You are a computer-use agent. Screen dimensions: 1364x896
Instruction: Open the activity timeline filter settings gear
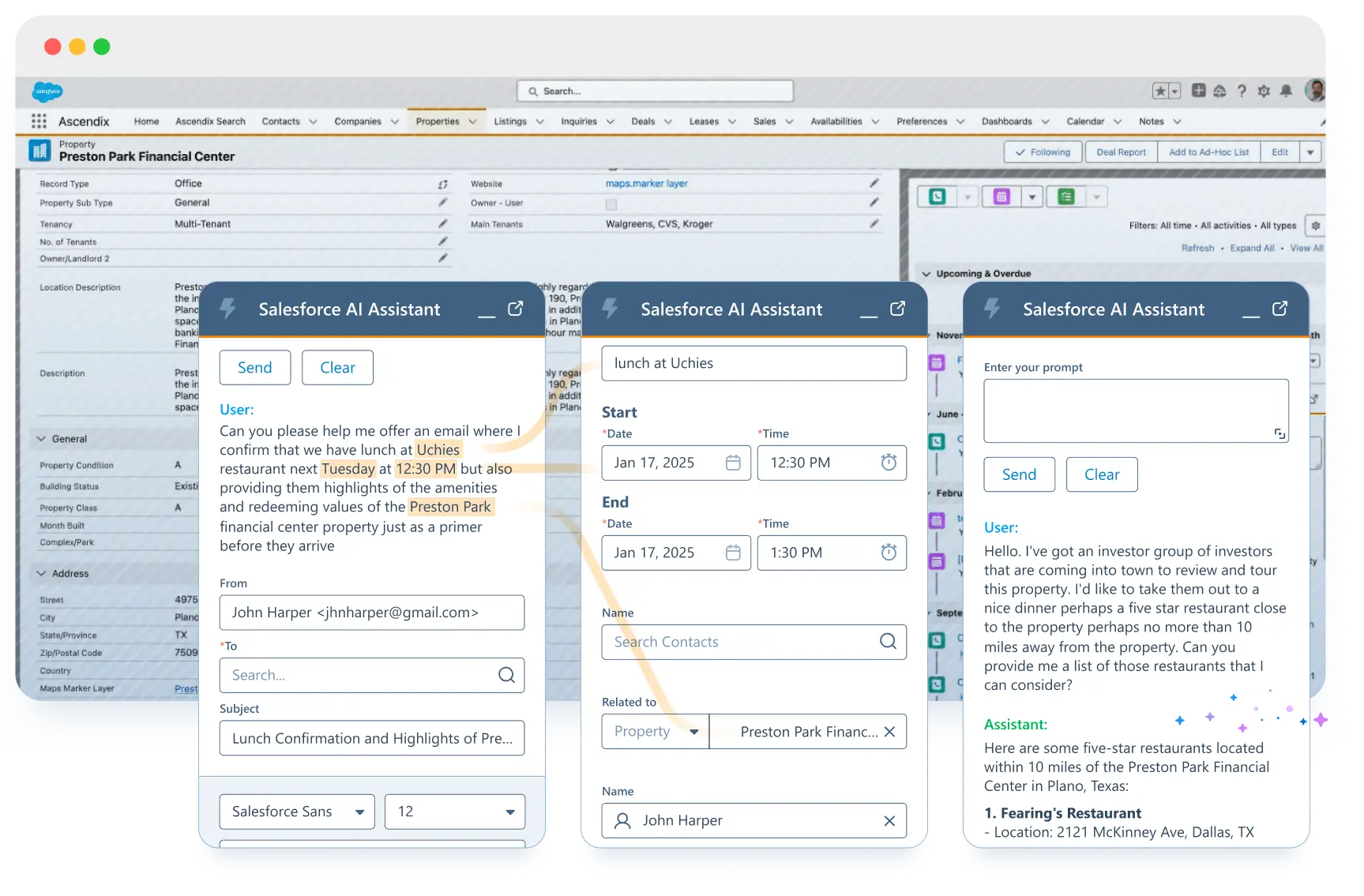pyautogui.click(x=1315, y=226)
